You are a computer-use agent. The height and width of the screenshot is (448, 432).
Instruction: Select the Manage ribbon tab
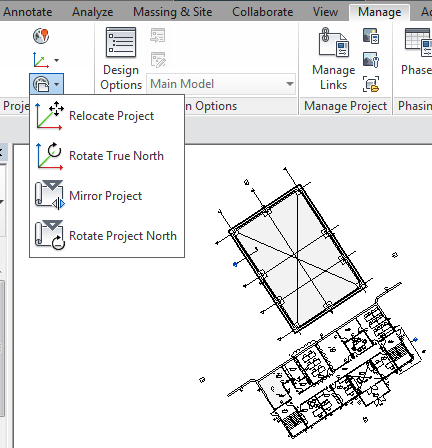(x=379, y=12)
